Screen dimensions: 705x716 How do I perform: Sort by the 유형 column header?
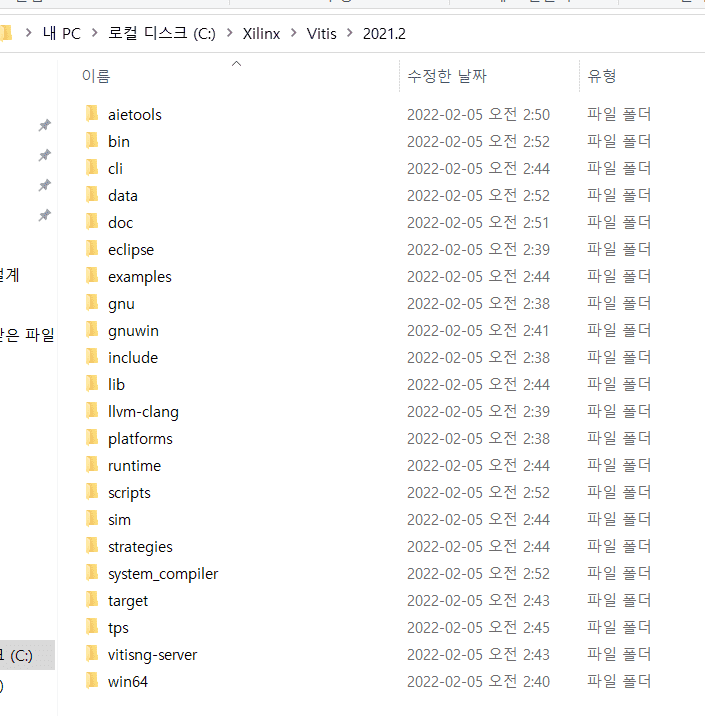point(602,76)
